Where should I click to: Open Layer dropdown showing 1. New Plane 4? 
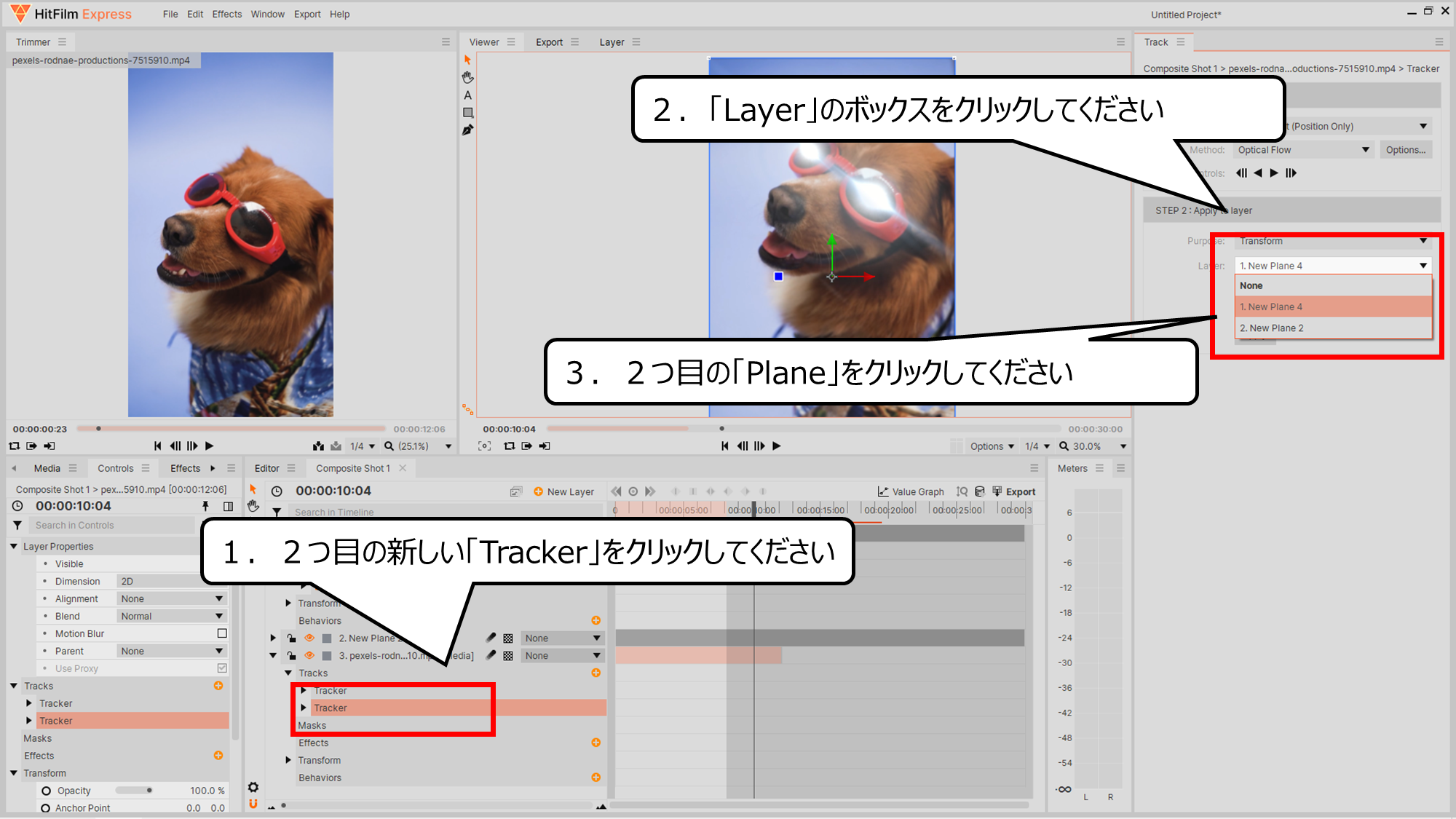tap(1333, 266)
